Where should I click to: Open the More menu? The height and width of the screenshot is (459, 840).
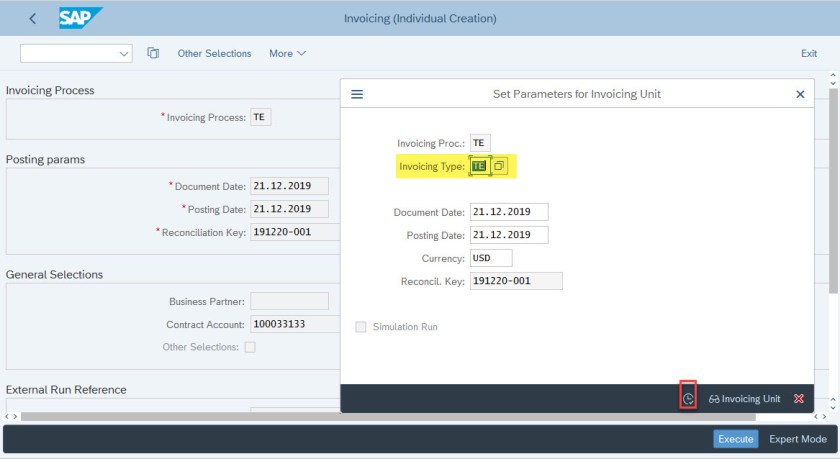287,54
